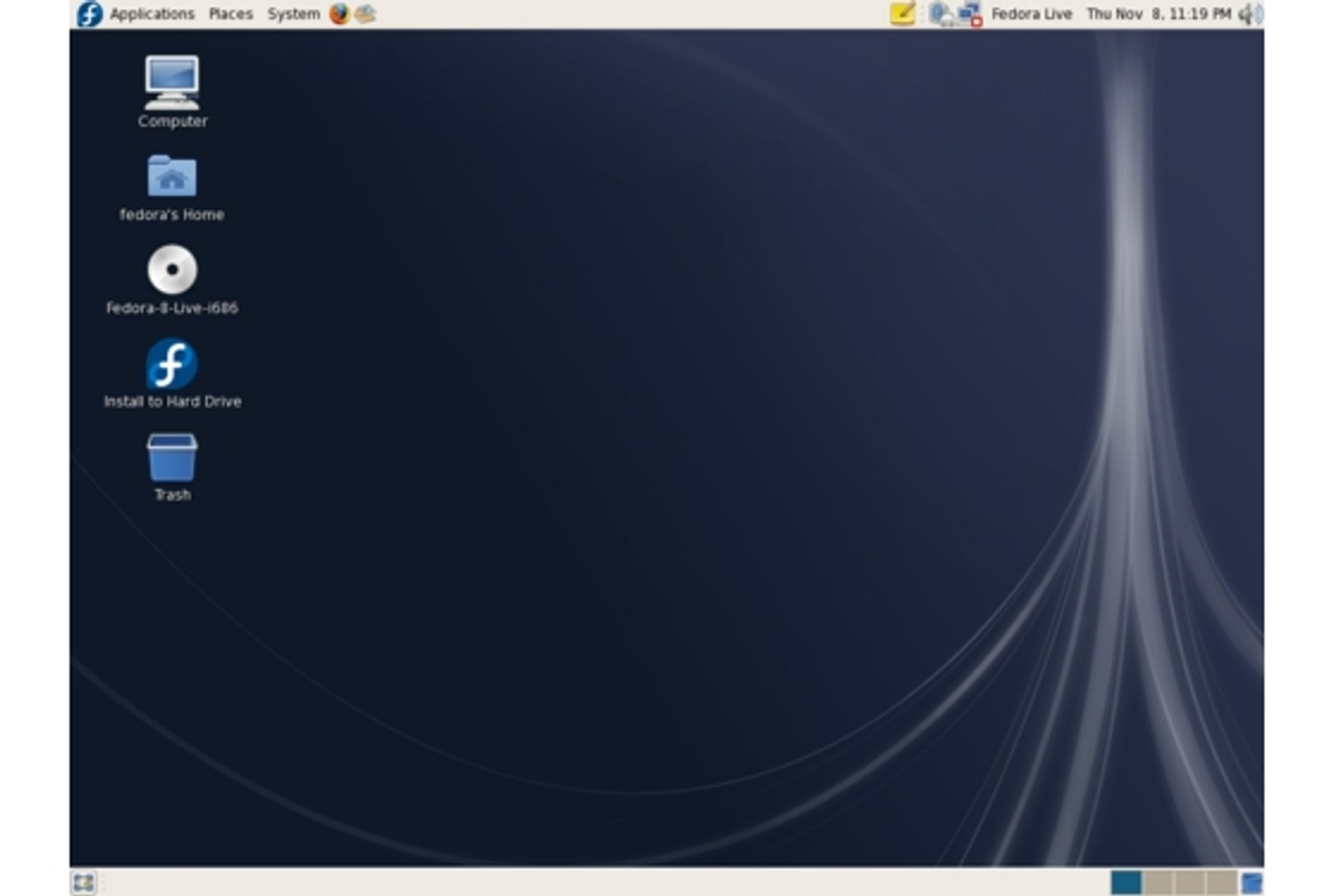
Task: Open the yellow sticky notes applet
Action: [x=902, y=14]
